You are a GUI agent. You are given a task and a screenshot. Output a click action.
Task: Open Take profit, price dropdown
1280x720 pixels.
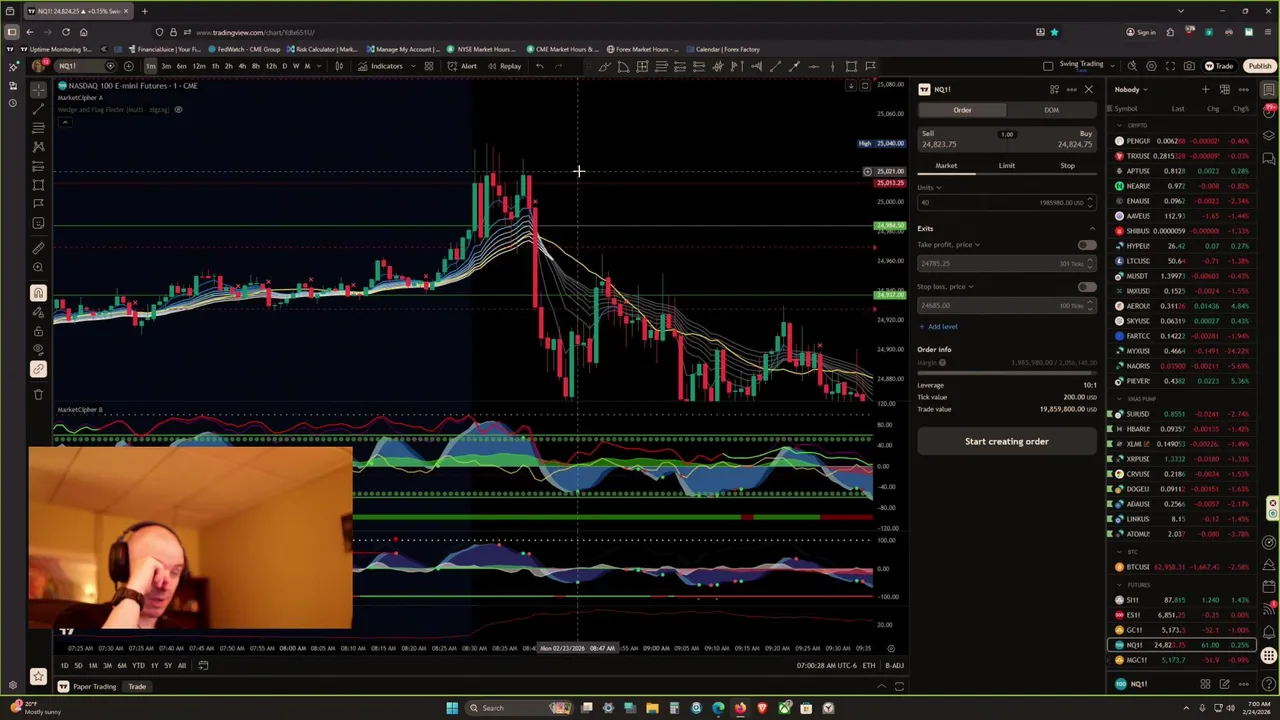point(948,245)
